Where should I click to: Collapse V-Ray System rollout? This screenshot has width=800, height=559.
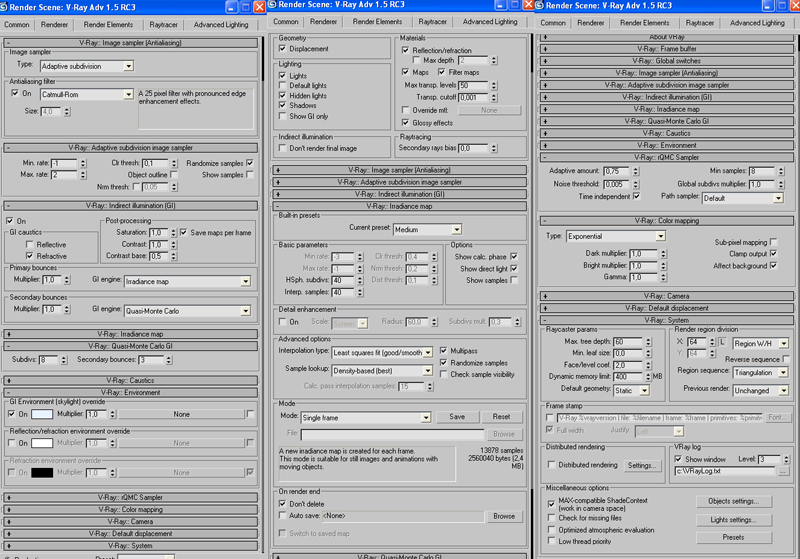pos(667,320)
